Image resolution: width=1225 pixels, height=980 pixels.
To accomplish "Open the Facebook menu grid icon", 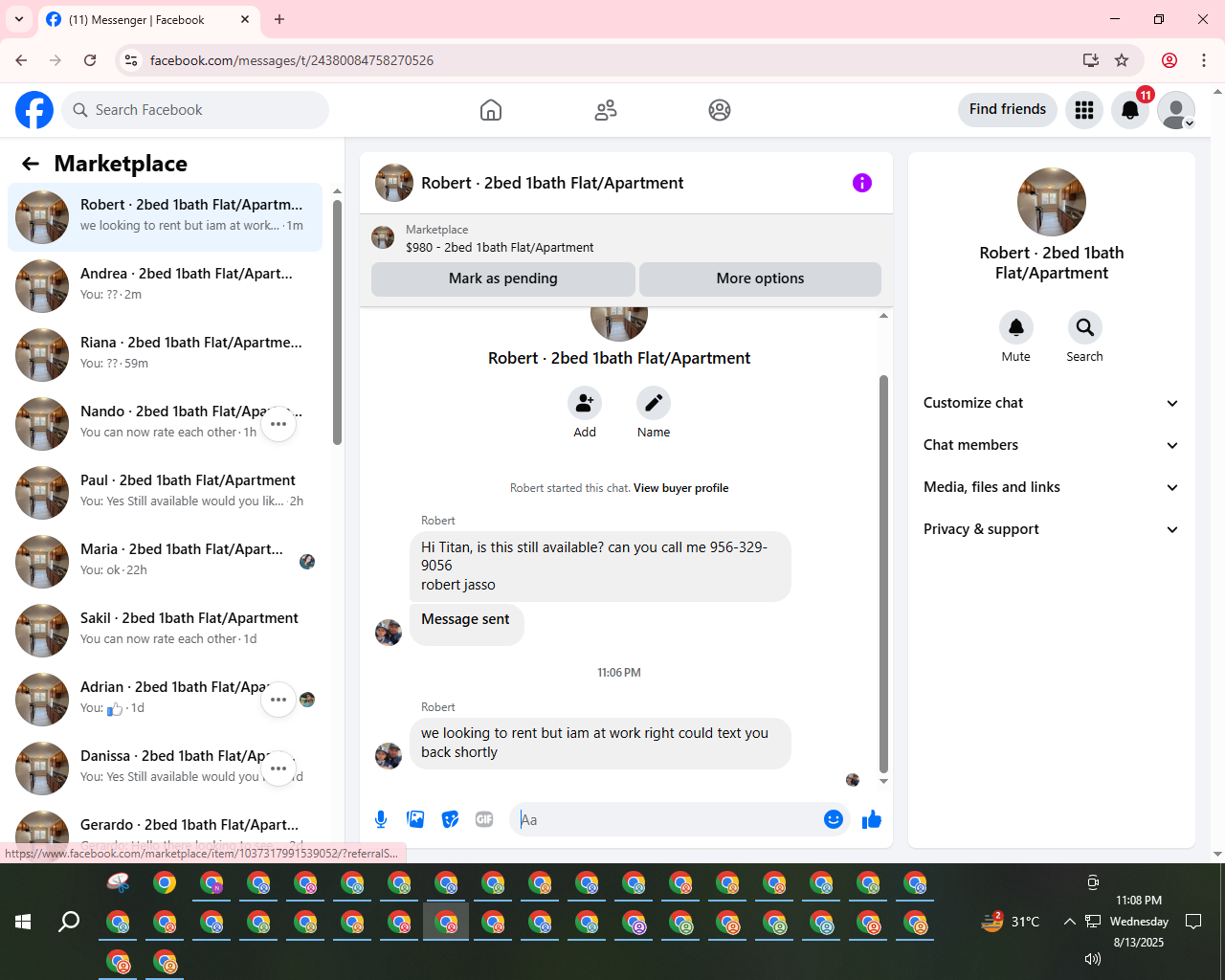I will tap(1084, 110).
